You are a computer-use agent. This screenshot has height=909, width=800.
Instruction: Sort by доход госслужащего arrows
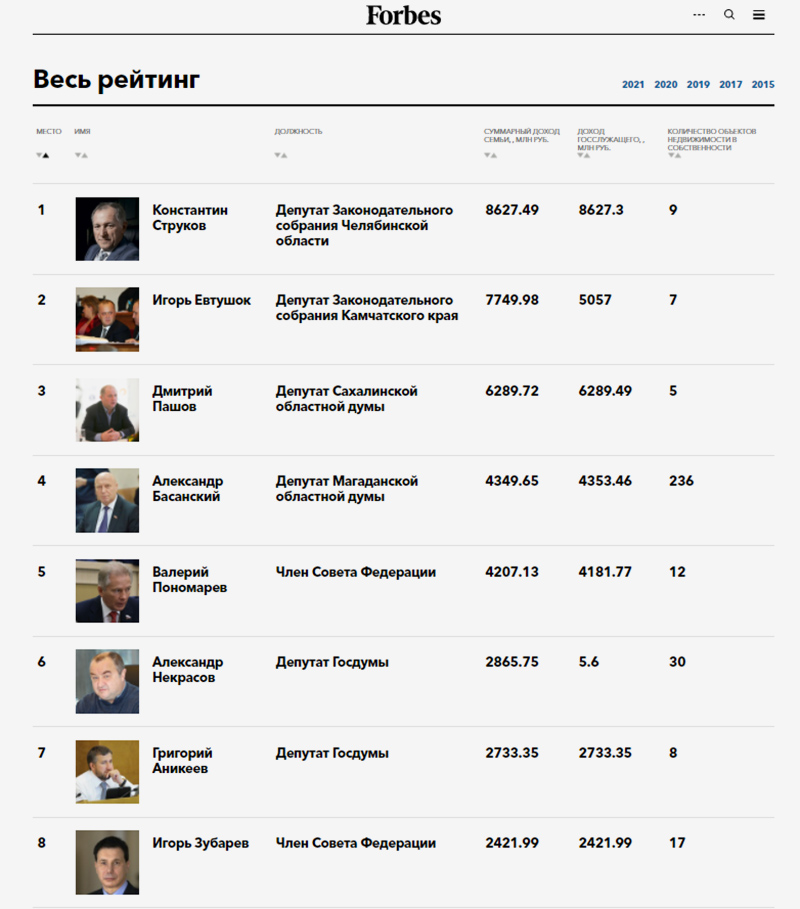click(x=584, y=155)
